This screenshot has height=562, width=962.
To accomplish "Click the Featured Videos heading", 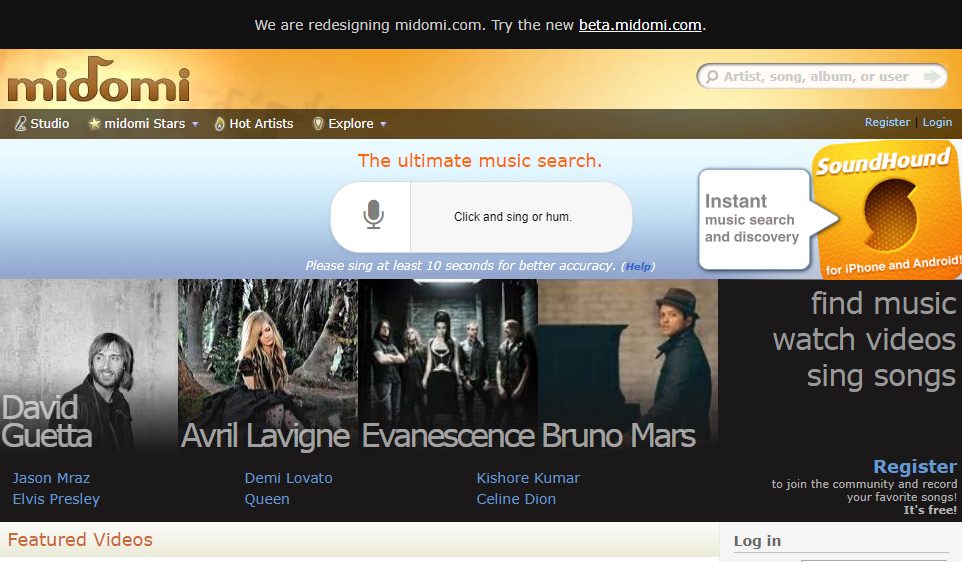I will pos(80,540).
